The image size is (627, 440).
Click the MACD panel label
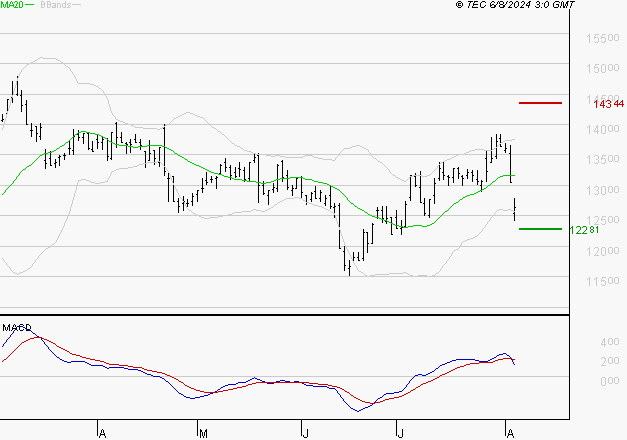(x=17, y=328)
